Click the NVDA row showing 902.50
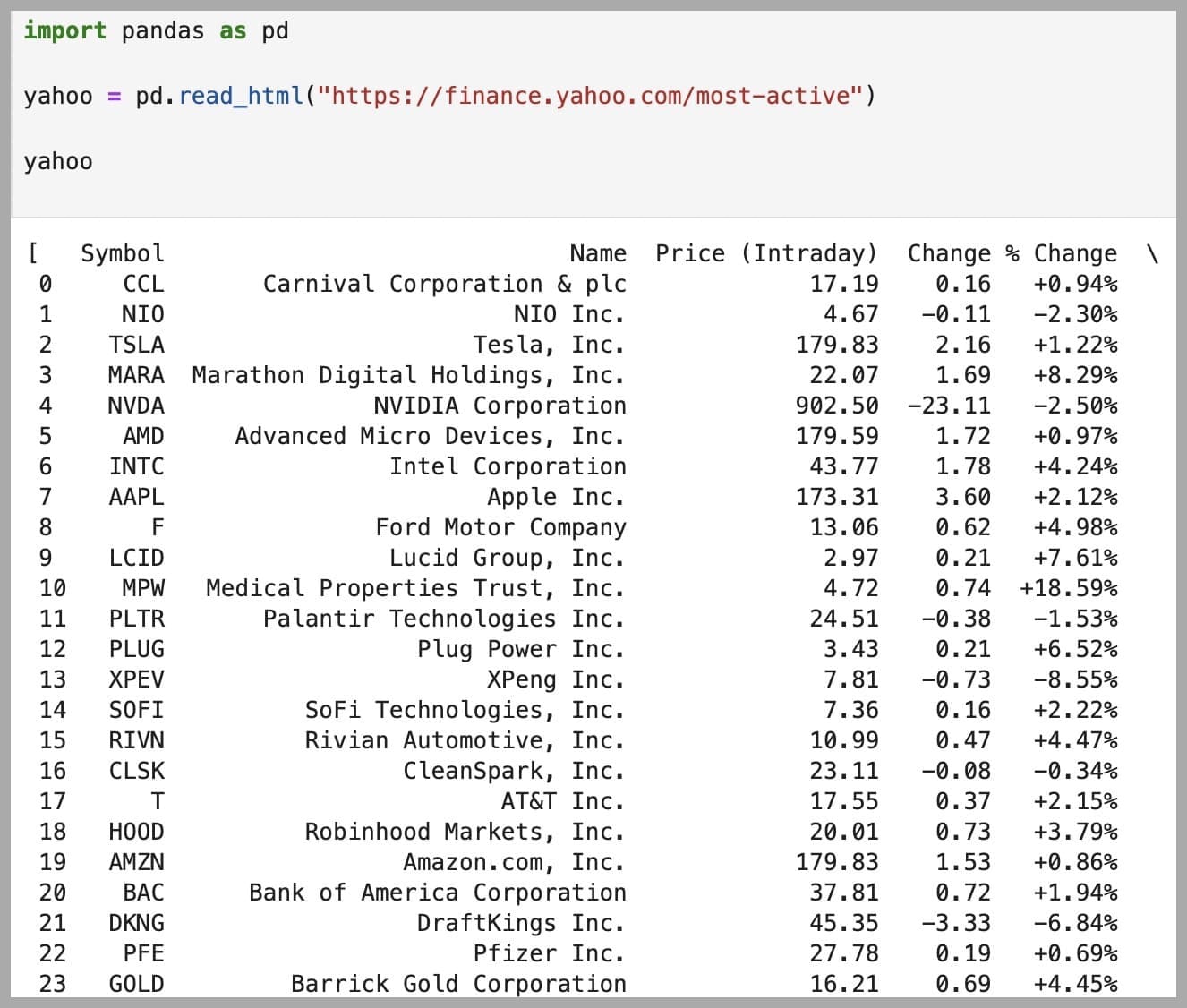1187x1008 pixels. (841, 406)
